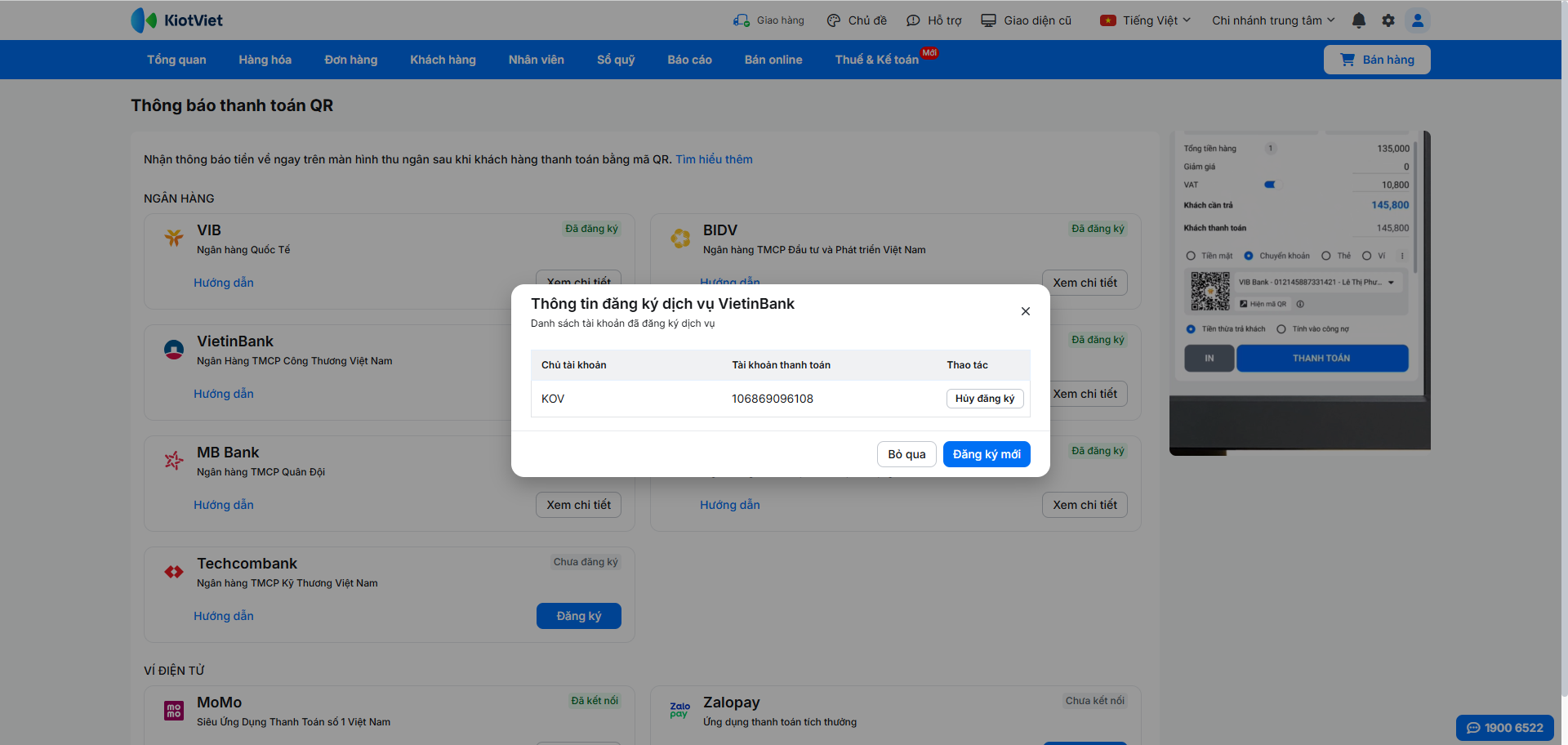Click the NGÂN HÀNG section label

179,199
